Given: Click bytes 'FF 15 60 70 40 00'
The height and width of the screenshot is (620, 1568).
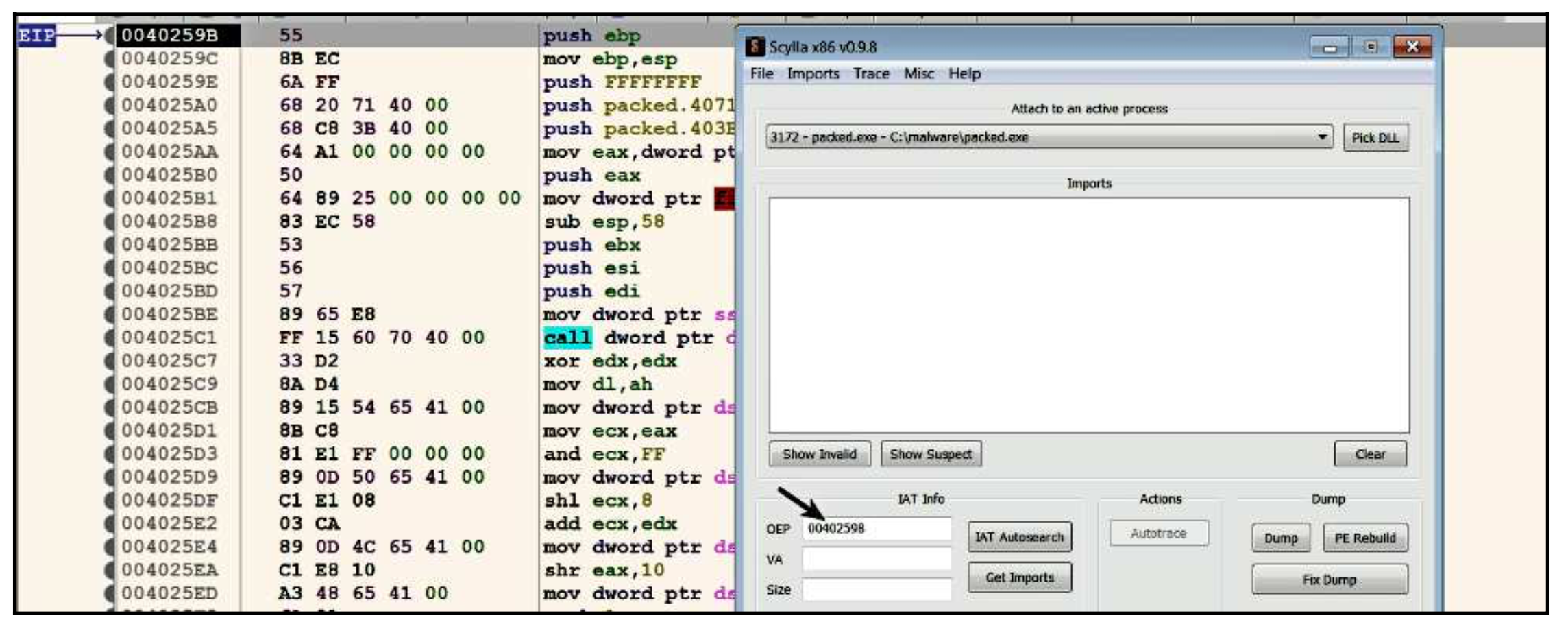Looking at the screenshot, I should pyautogui.click(x=382, y=337).
